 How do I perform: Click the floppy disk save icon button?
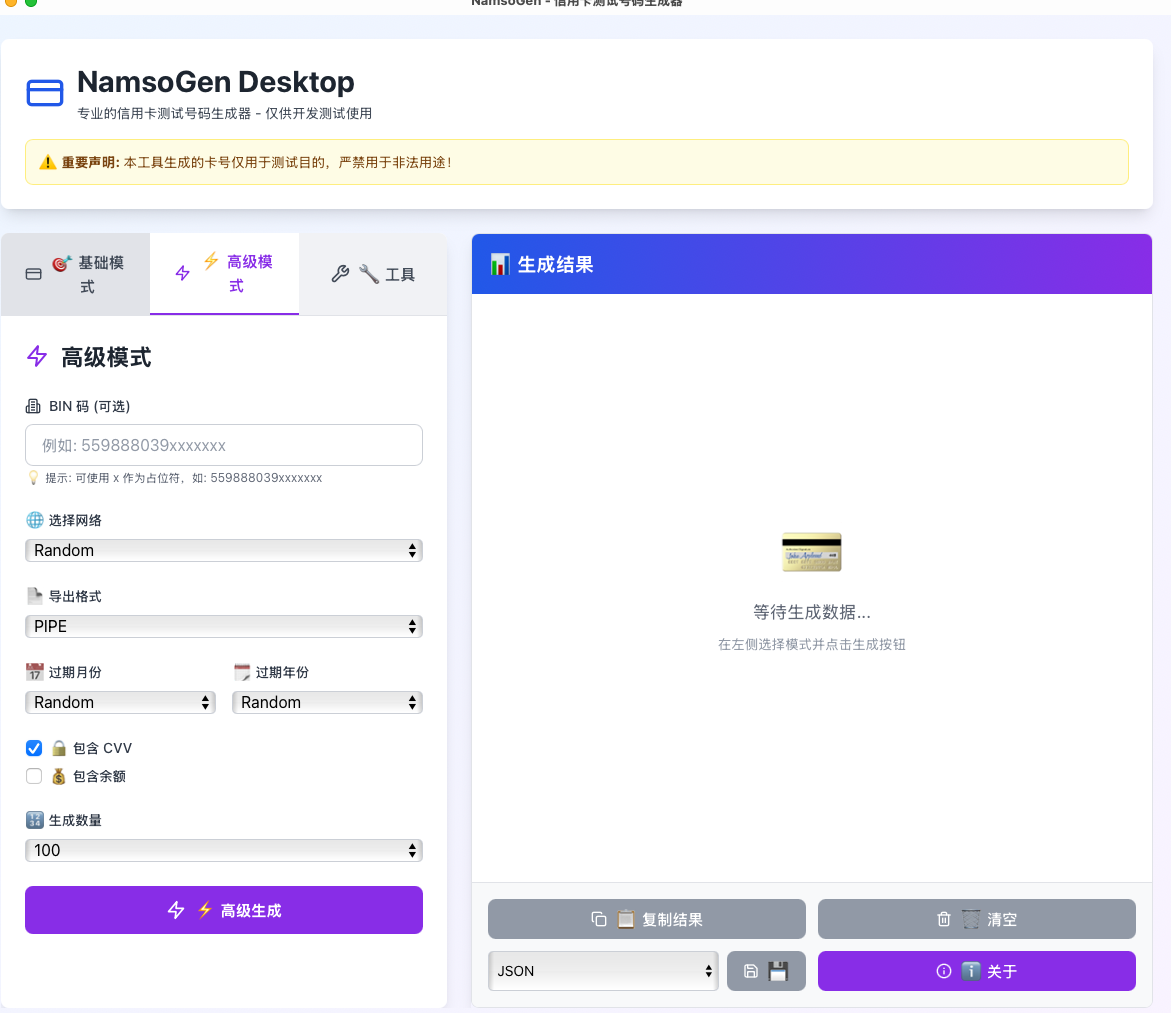pos(766,971)
